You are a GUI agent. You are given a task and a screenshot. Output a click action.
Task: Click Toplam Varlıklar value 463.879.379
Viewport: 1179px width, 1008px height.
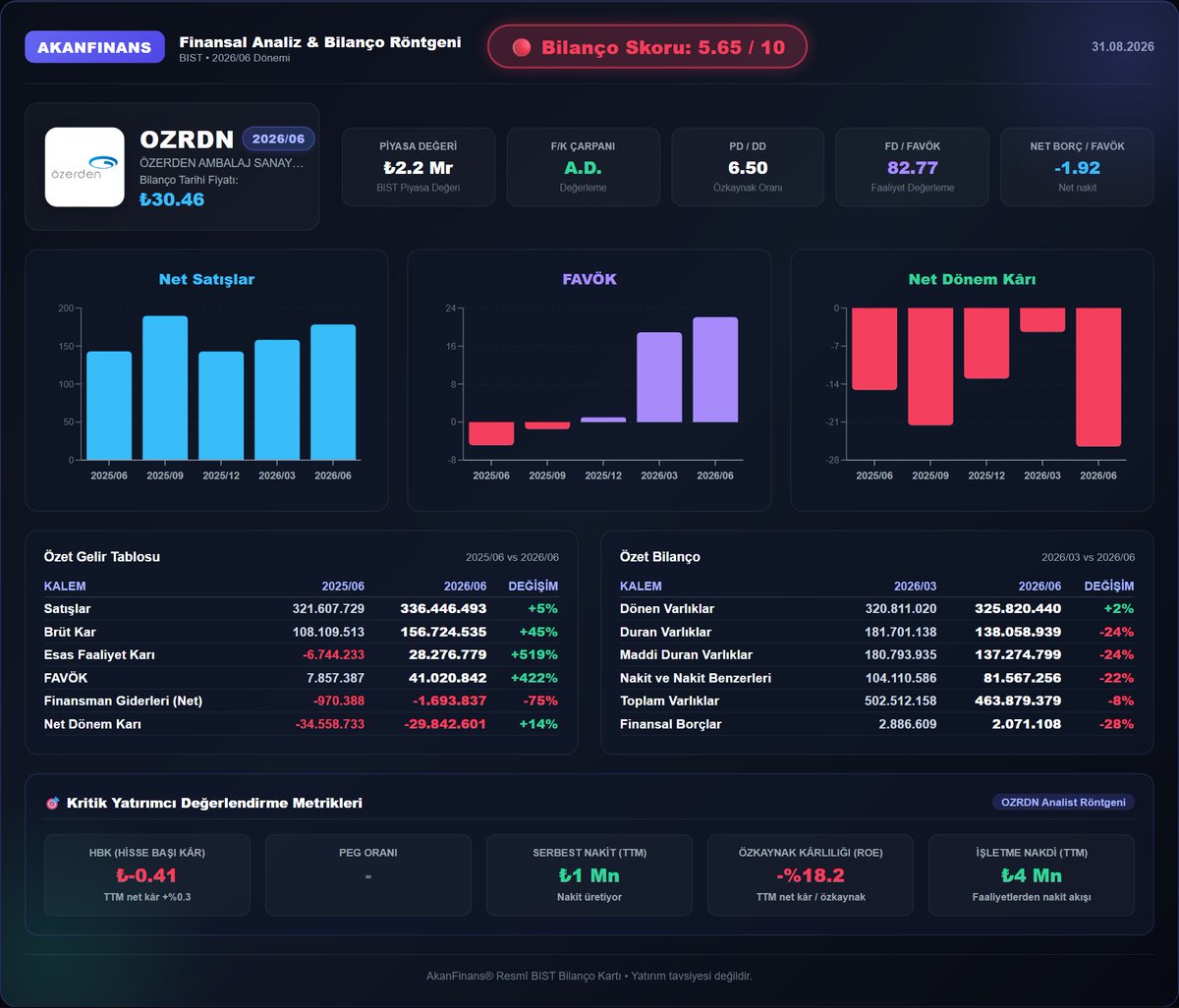pyautogui.click(x=1018, y=700)
